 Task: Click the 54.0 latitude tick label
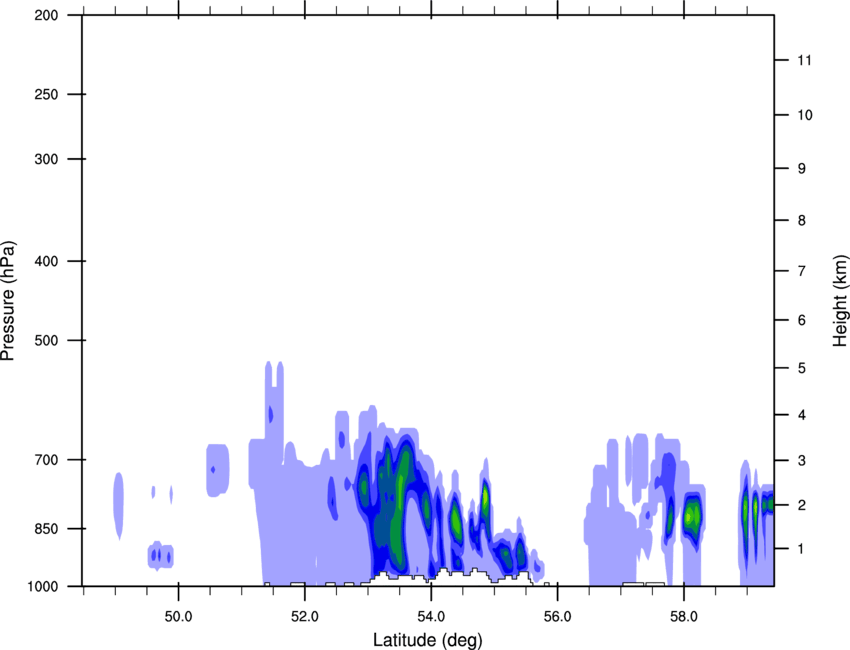tap(431, 617)
